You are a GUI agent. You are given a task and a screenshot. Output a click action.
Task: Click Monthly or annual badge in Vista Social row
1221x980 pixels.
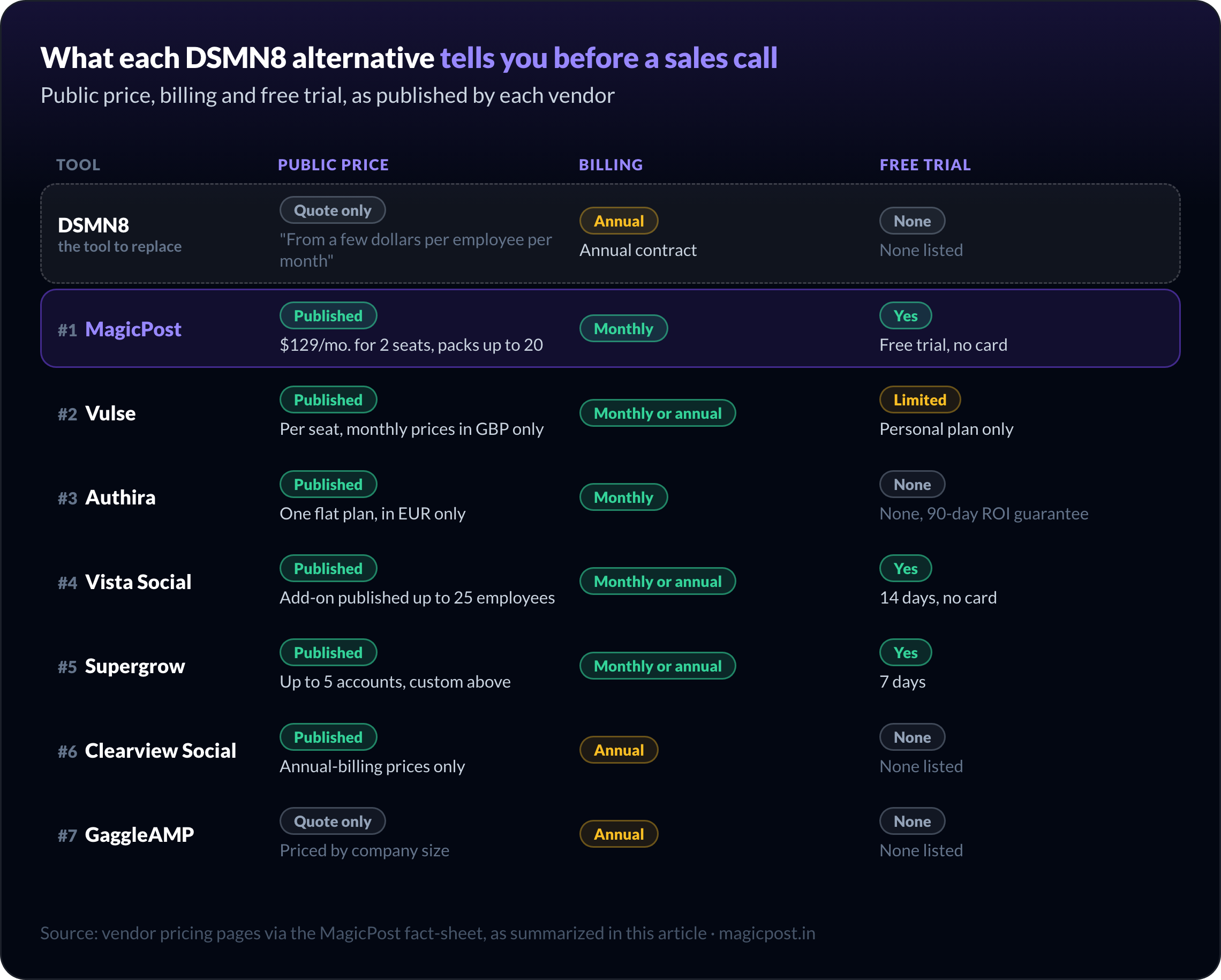click(658, 581)
